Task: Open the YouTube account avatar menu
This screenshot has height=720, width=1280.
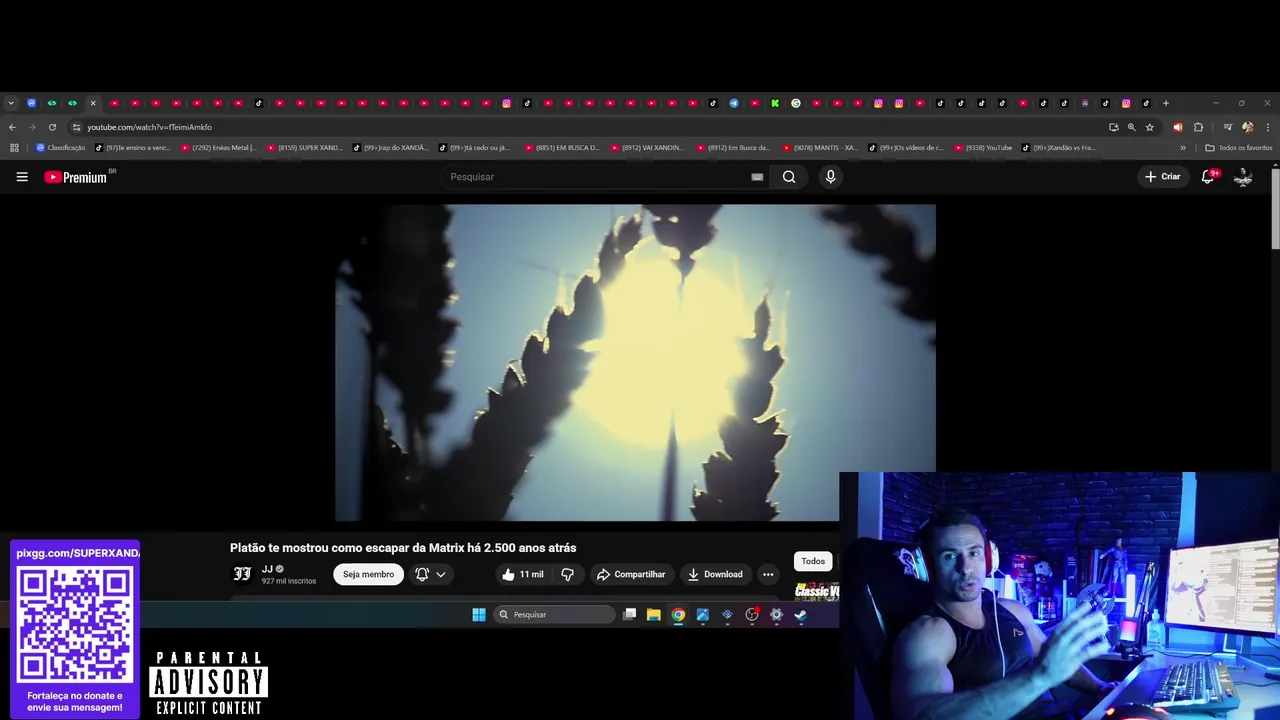Action: tap(1243, 177)
